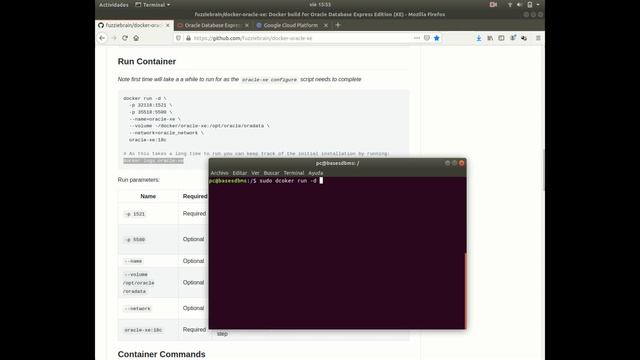Open Terminal app menu in top bar
The height and width of the screenshot is (360, 640).
[x=153, y=5]
